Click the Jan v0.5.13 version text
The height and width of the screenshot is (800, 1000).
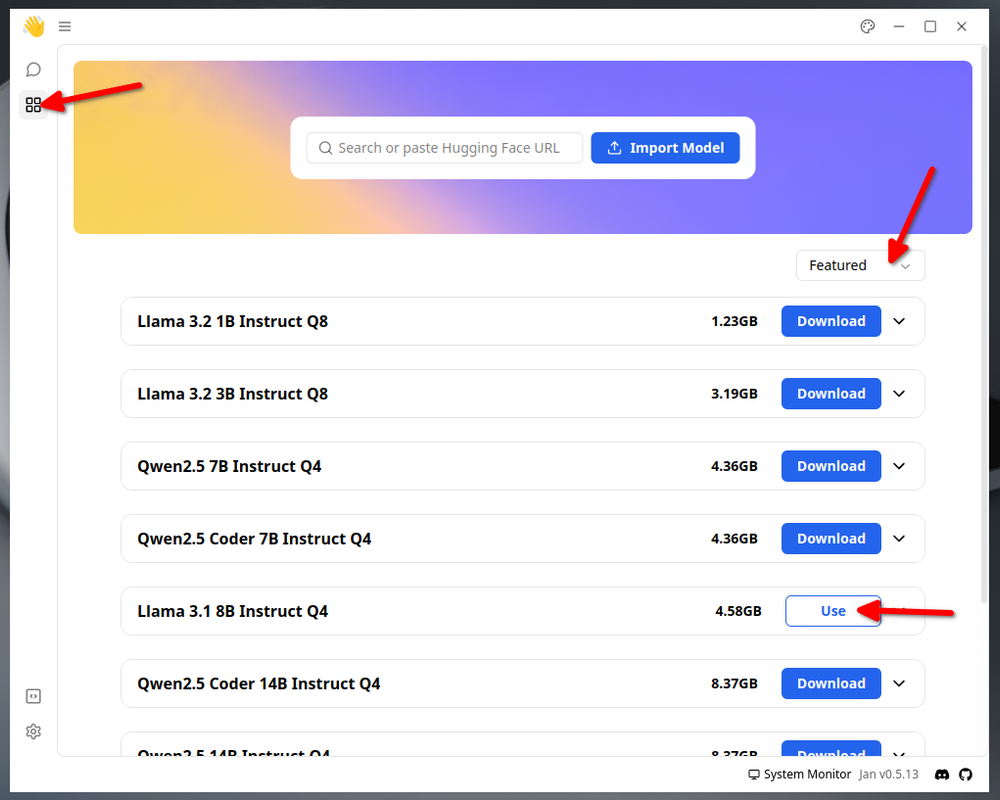tap(888, 774)
